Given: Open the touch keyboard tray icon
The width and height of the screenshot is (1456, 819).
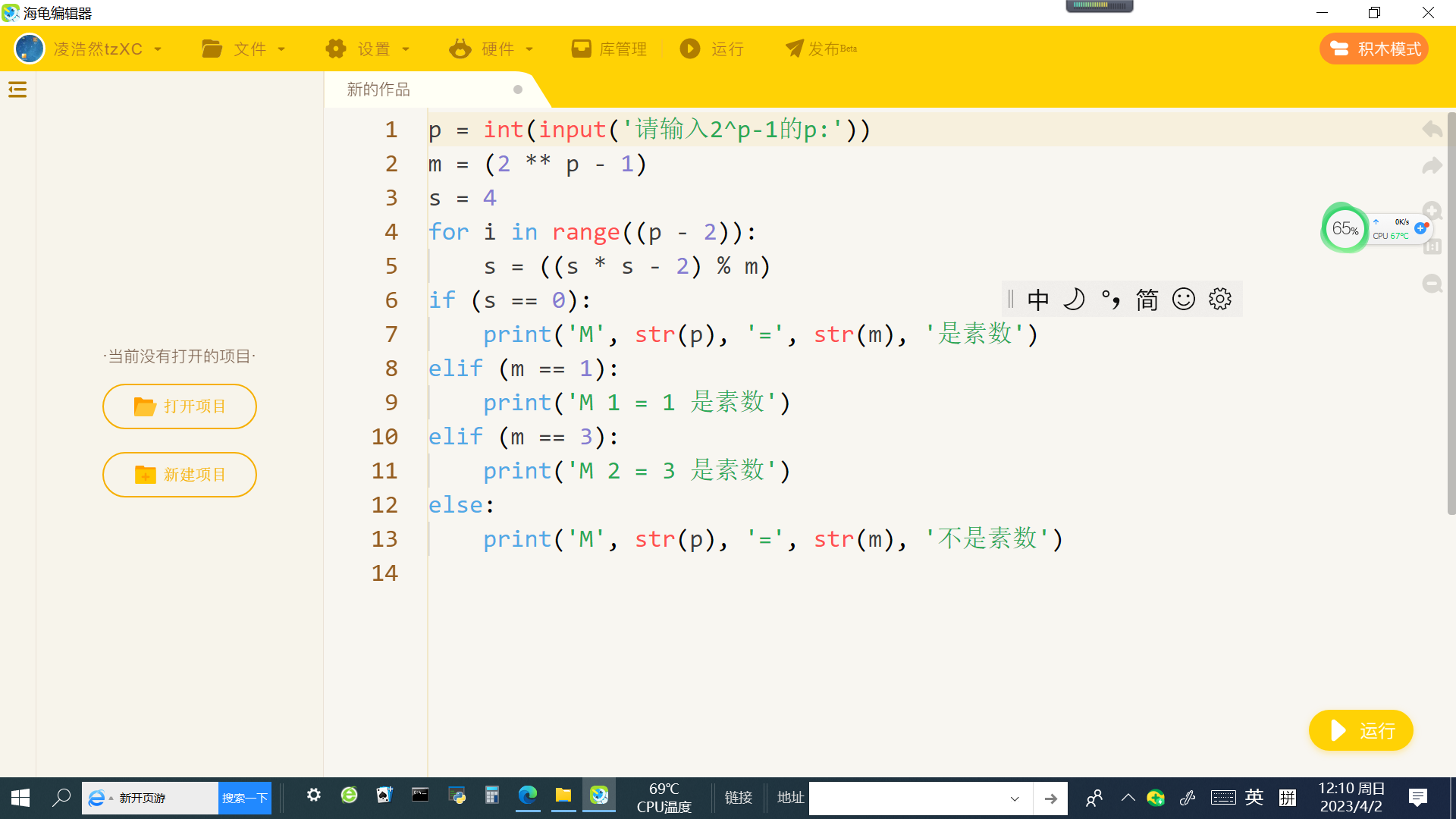Looking at the screenshot, I should 1222,798.
